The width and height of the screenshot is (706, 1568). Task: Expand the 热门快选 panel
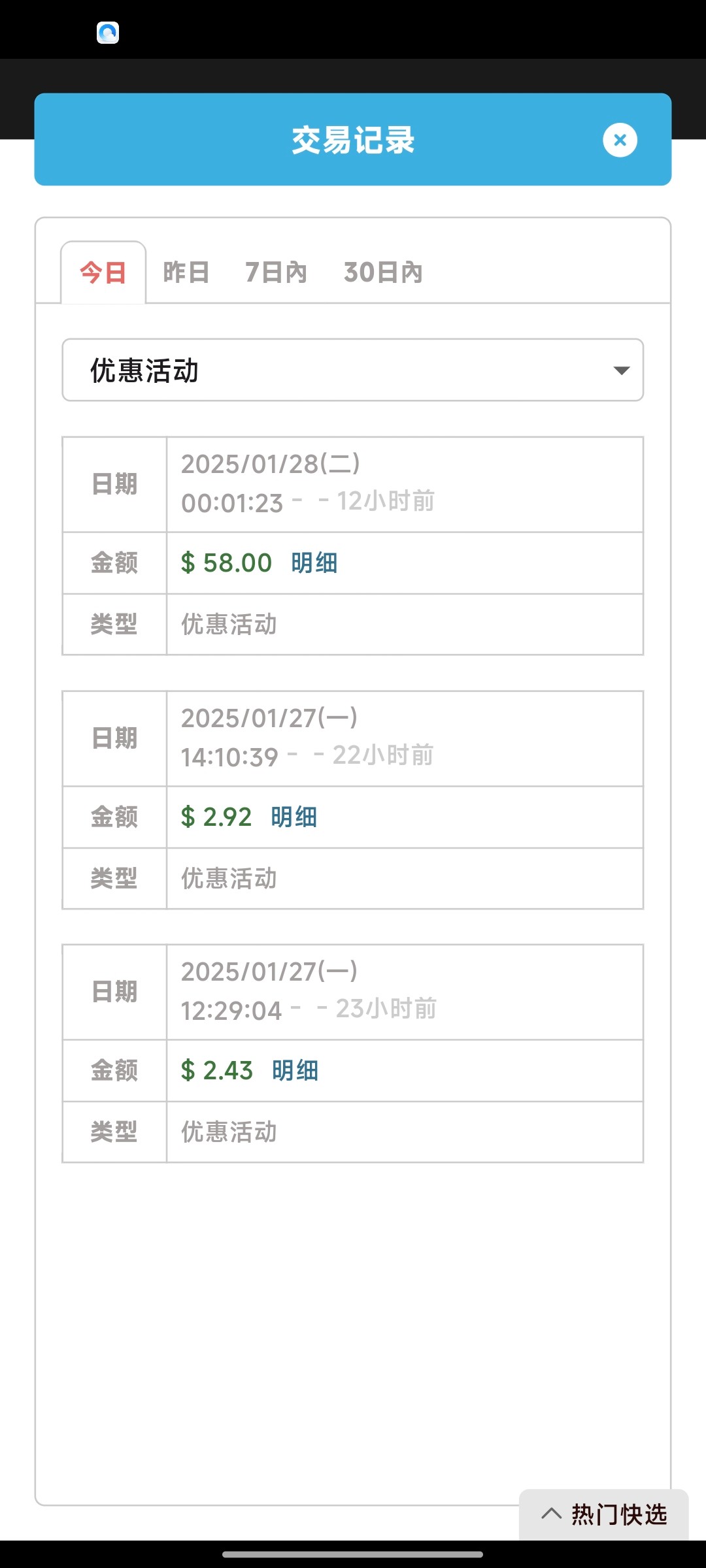(x=618, y=1514)
